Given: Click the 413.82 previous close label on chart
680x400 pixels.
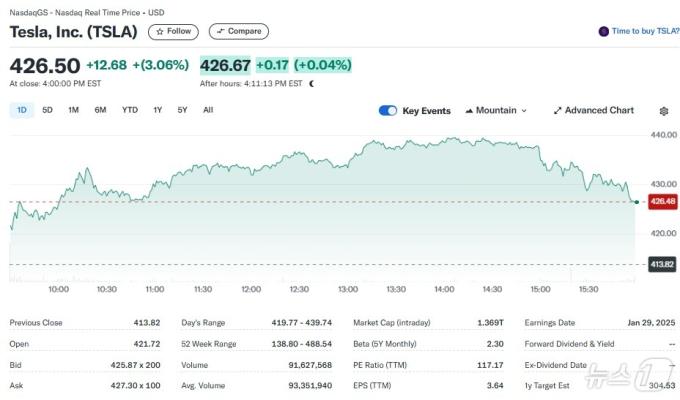Looking at the screenshot, I should tap(662, 264).
